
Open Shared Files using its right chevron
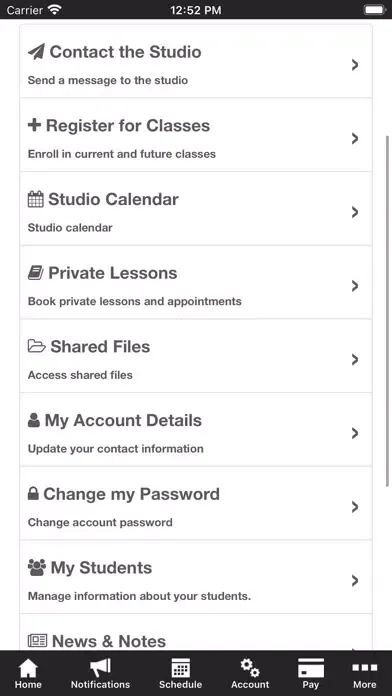[355, 360]
